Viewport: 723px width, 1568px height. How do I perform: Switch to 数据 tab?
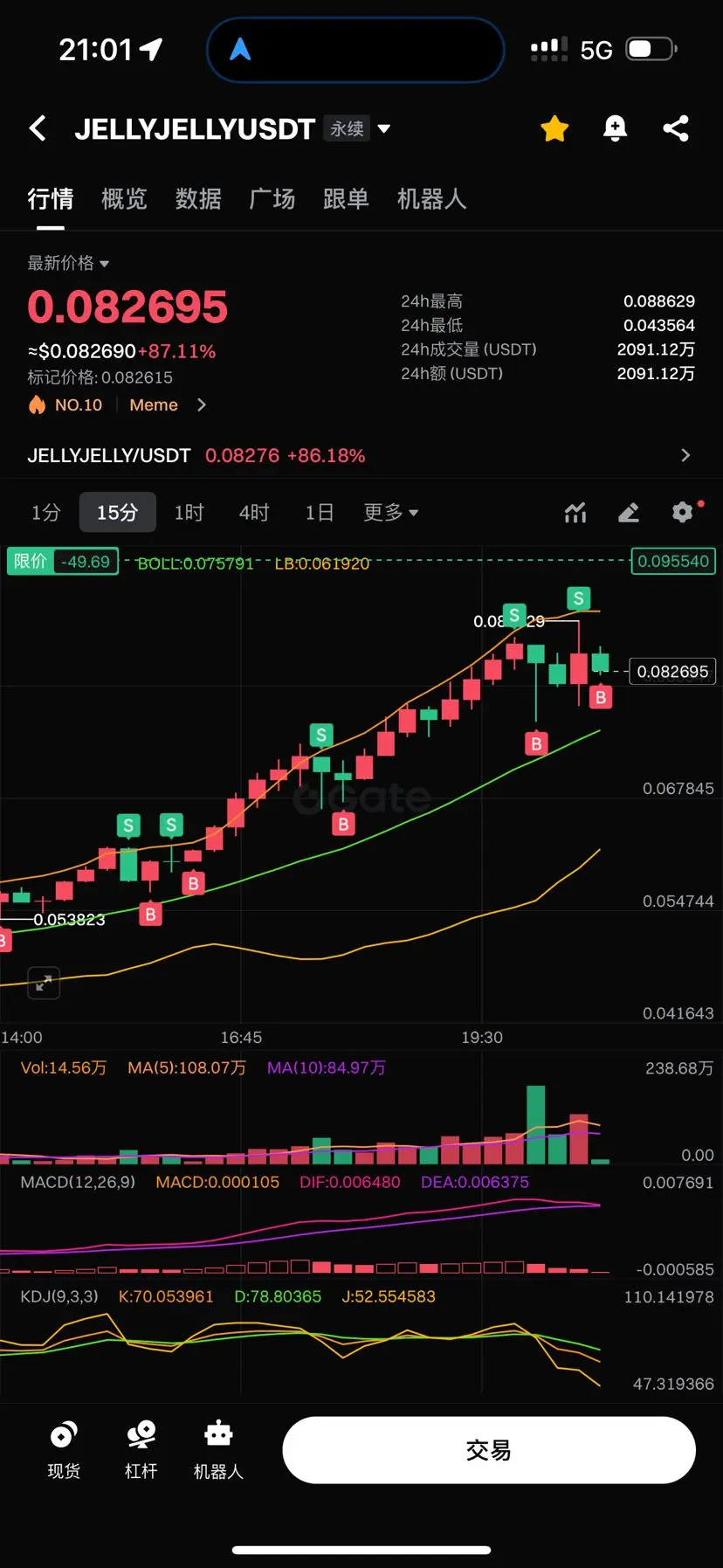(198, 199)
